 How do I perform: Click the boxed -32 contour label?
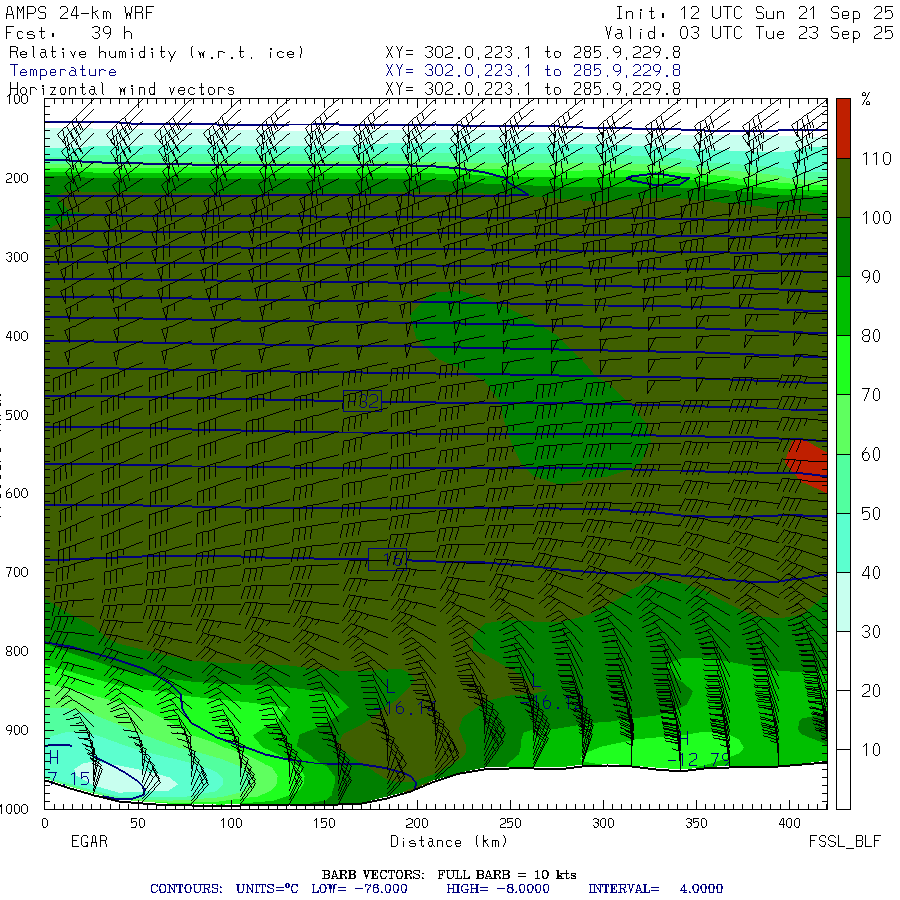[x=362, y=401]
